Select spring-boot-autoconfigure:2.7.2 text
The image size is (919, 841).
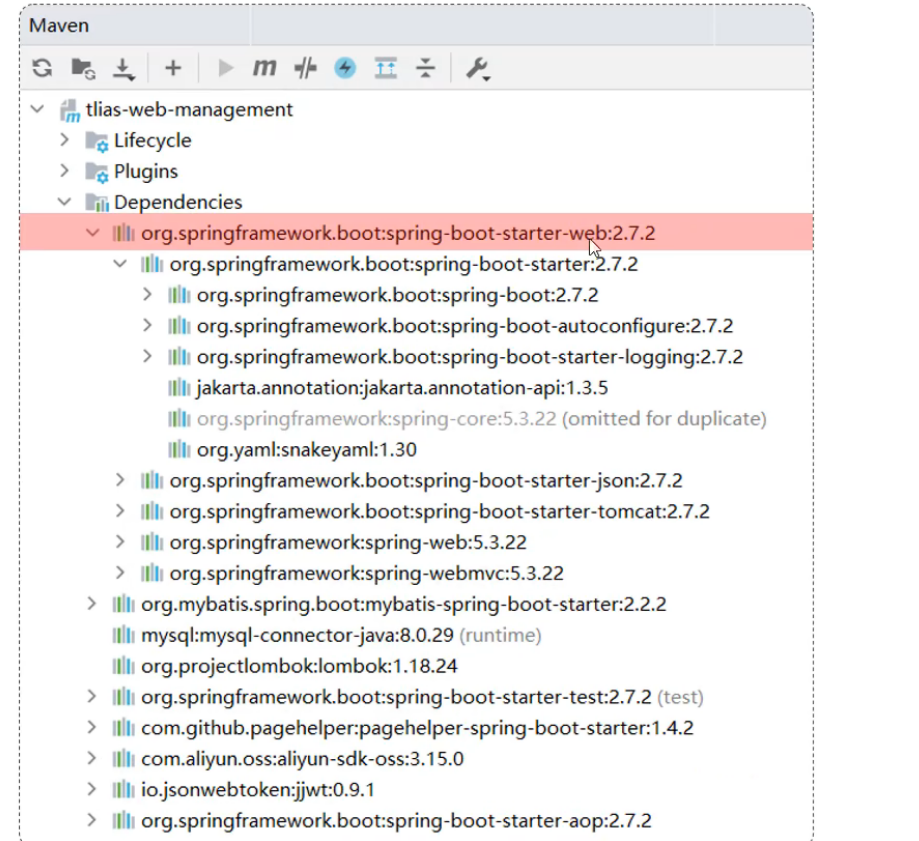click(x=465, y=326)
